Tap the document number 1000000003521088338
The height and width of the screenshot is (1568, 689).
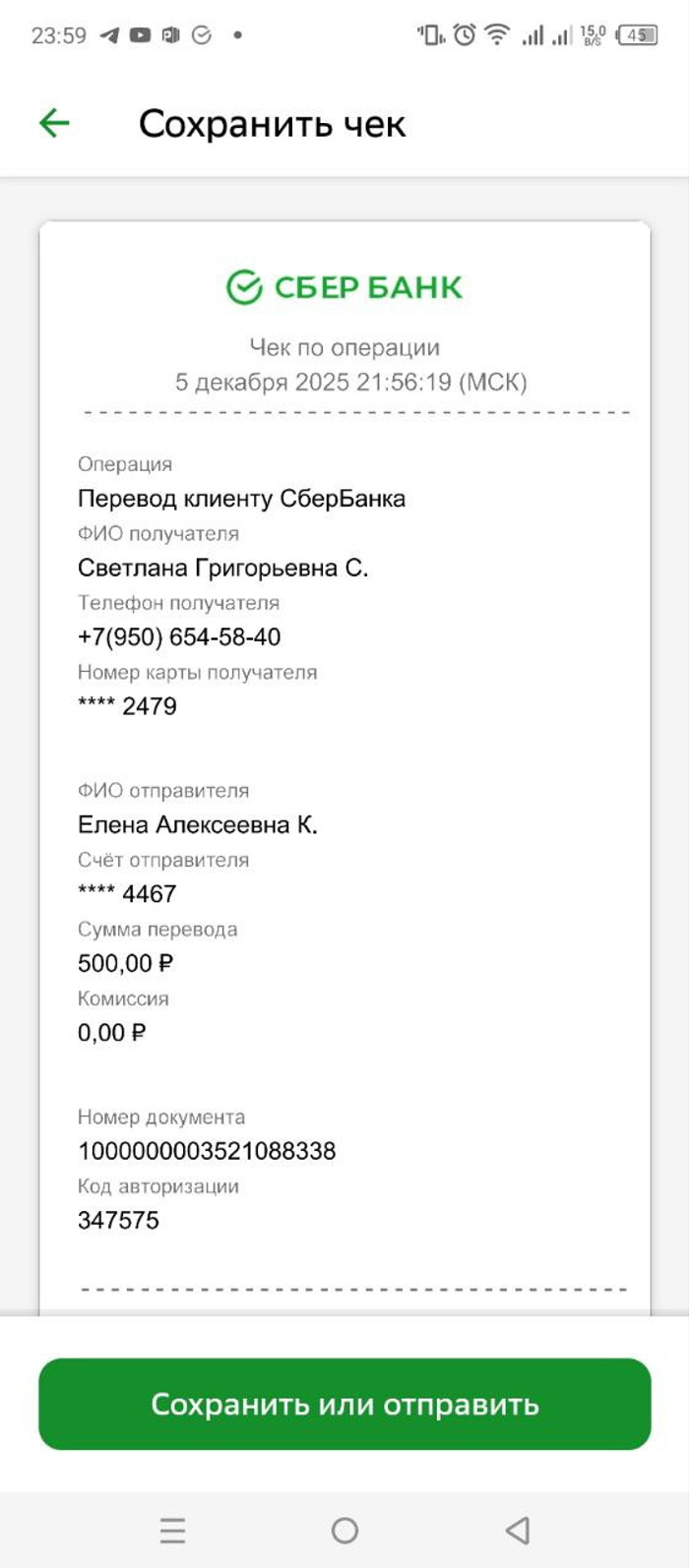click(x=207, y=1151)
